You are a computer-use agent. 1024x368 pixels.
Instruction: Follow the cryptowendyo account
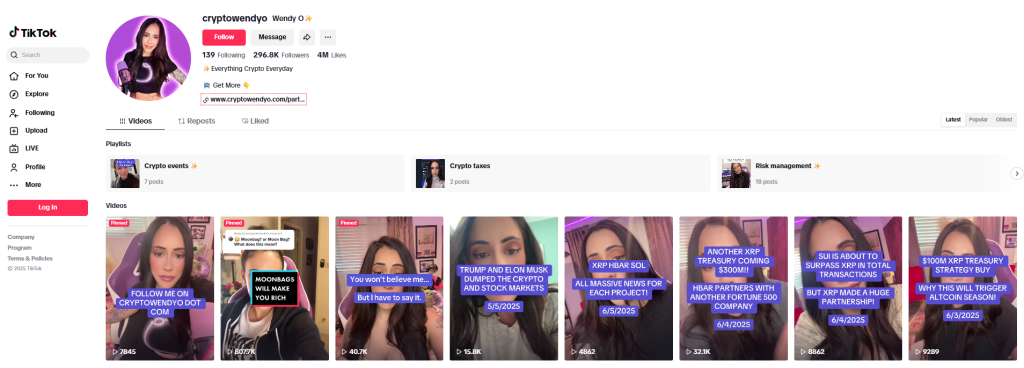click(224, 37)
